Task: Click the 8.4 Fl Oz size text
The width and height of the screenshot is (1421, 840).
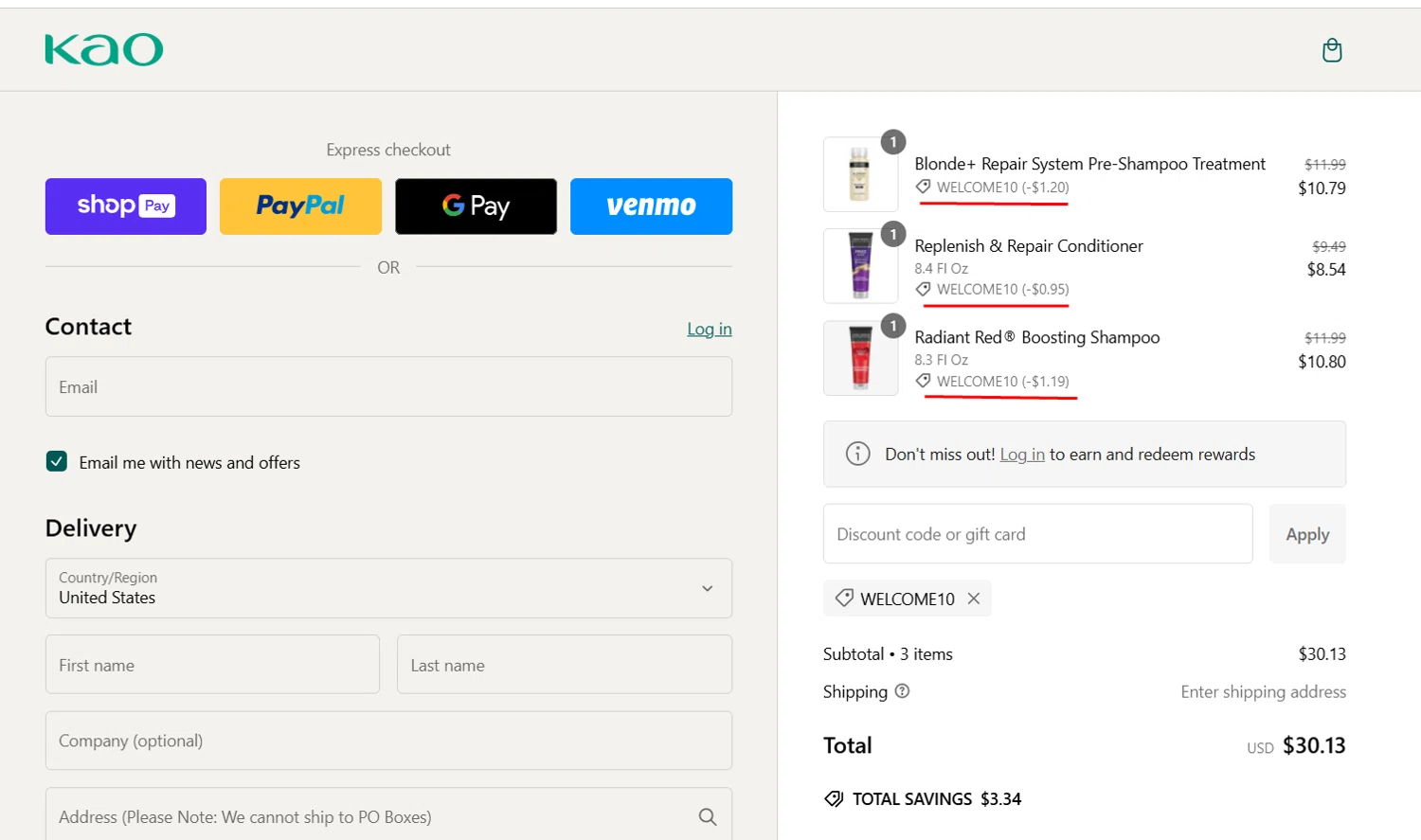Action: tap(941, 268)
